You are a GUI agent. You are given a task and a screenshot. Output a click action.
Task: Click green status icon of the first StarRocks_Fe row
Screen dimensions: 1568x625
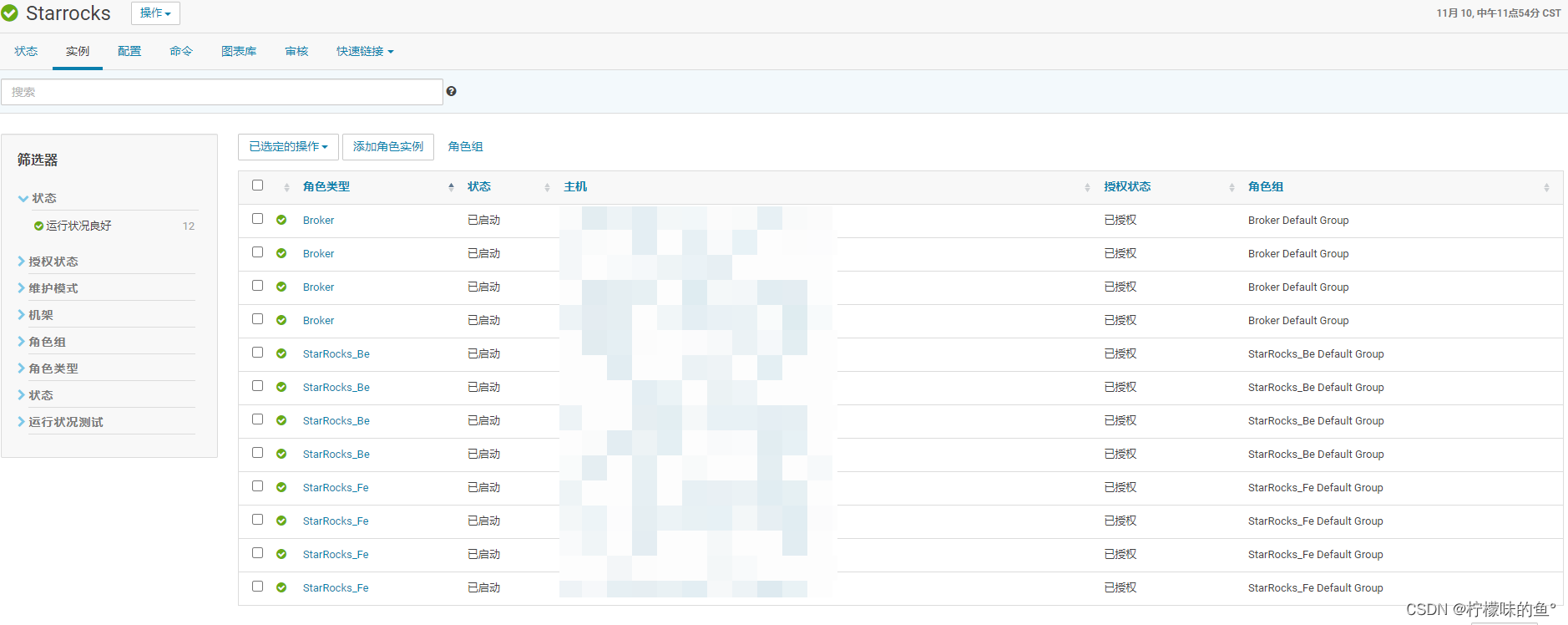[x=281, y=487]
